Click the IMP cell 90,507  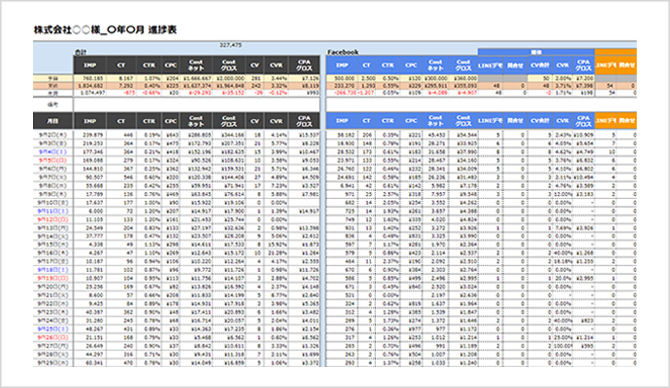[x=90, y=177]
